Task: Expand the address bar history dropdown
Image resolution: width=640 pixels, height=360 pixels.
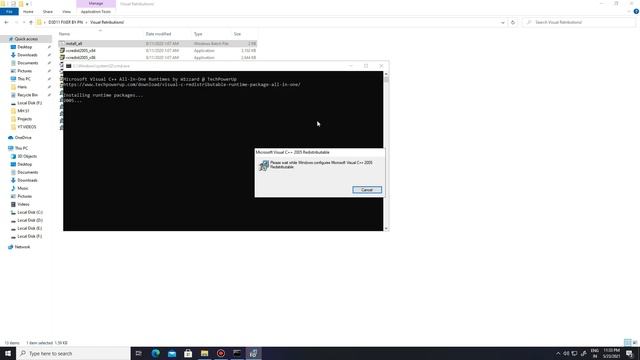Action: [x=502, y=22]
